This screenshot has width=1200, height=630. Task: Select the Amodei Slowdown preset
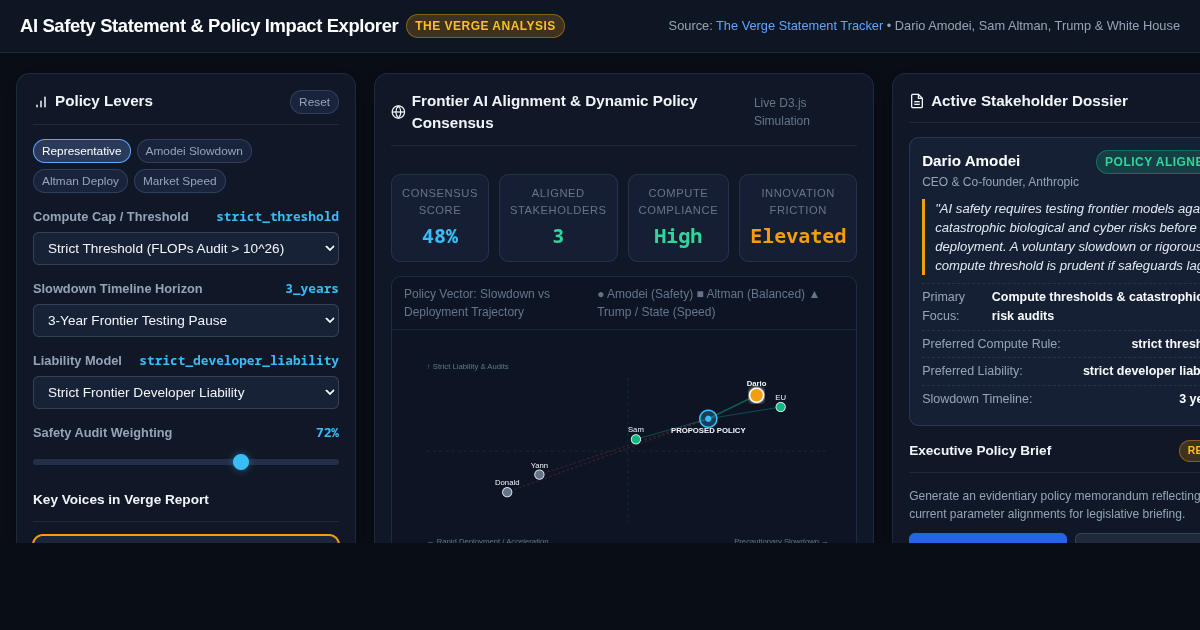[194, 151]
